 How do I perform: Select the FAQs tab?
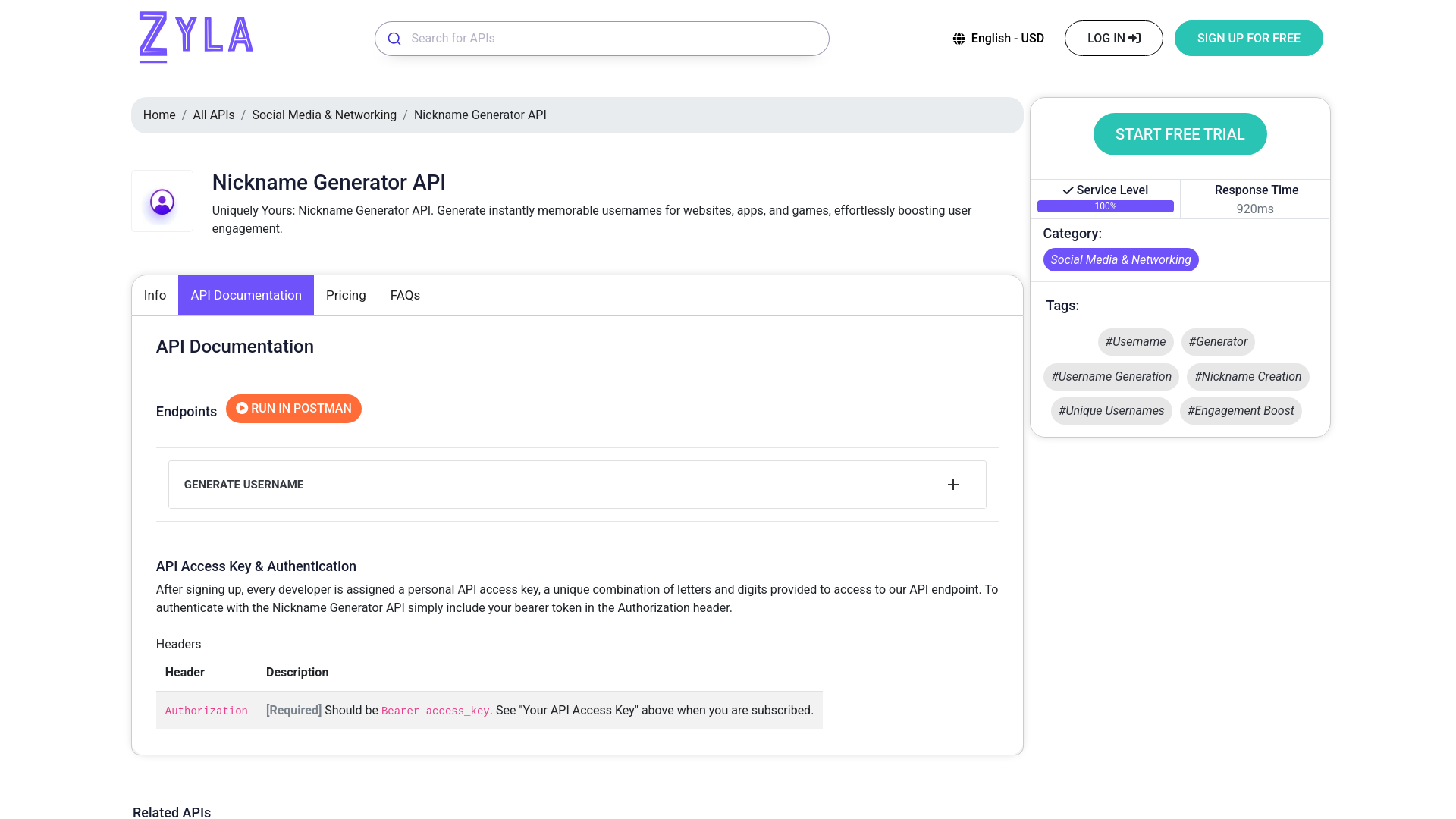click(405, 296)
